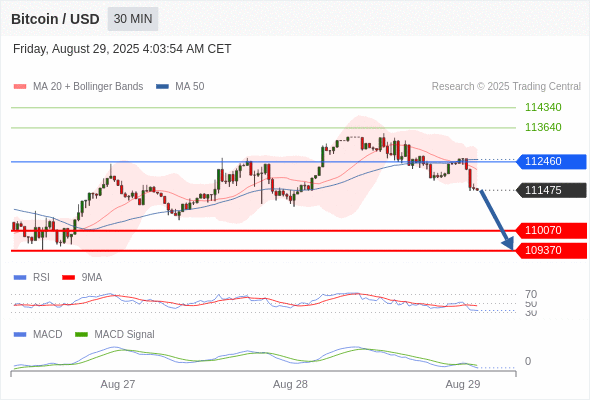Click the MA 50 blue legend swatch

coord(162,87)
